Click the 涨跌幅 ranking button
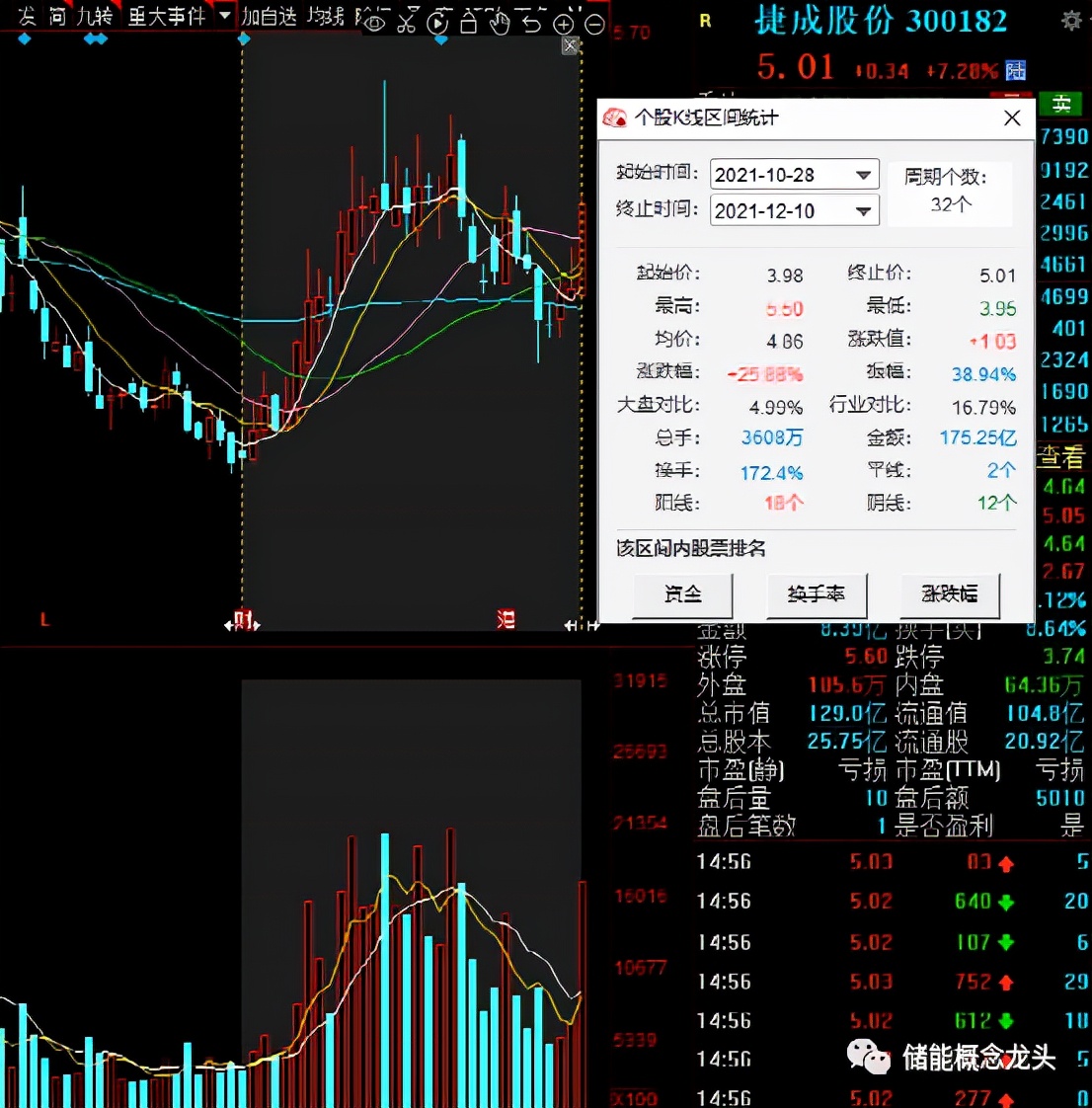This screenshot has width=1092, height=1108. coord(950,594)
